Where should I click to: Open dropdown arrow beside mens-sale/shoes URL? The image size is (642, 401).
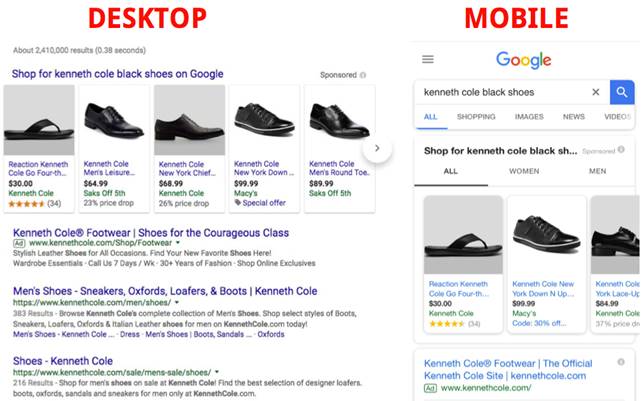click(x=218, y=371)
